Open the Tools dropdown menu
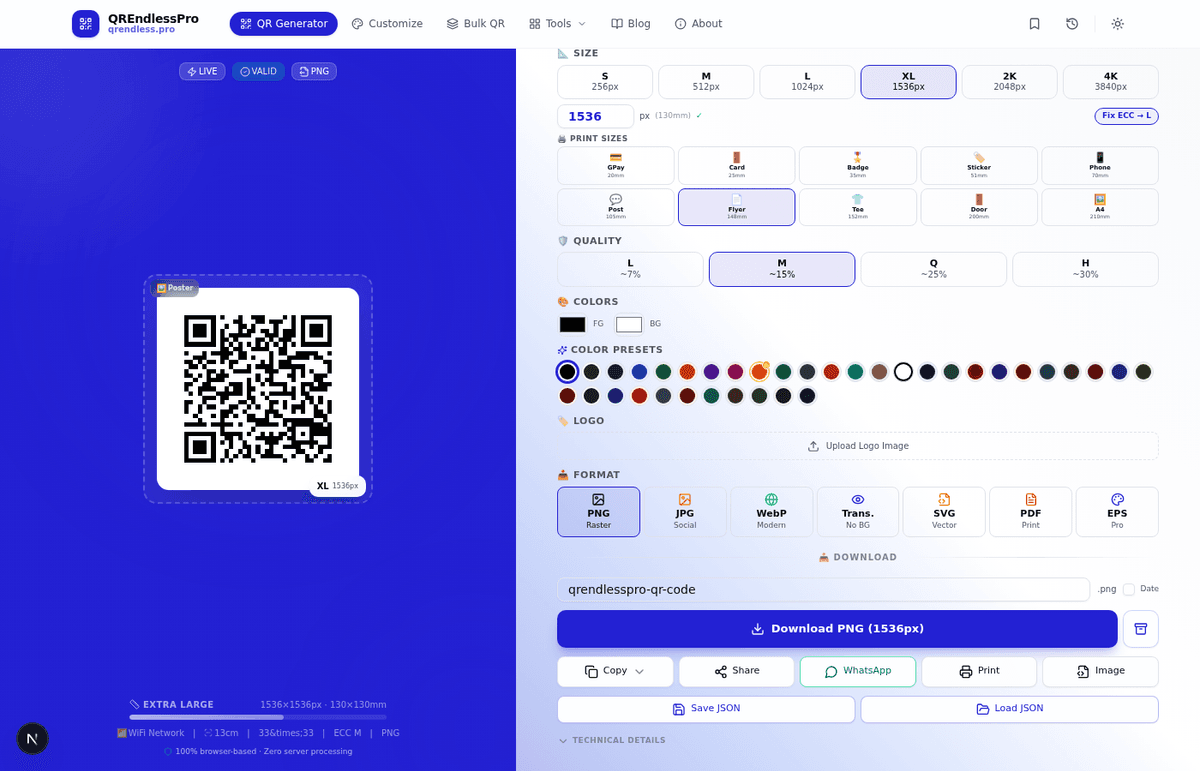Screen dimensions: 1200x771 (558, 23)
